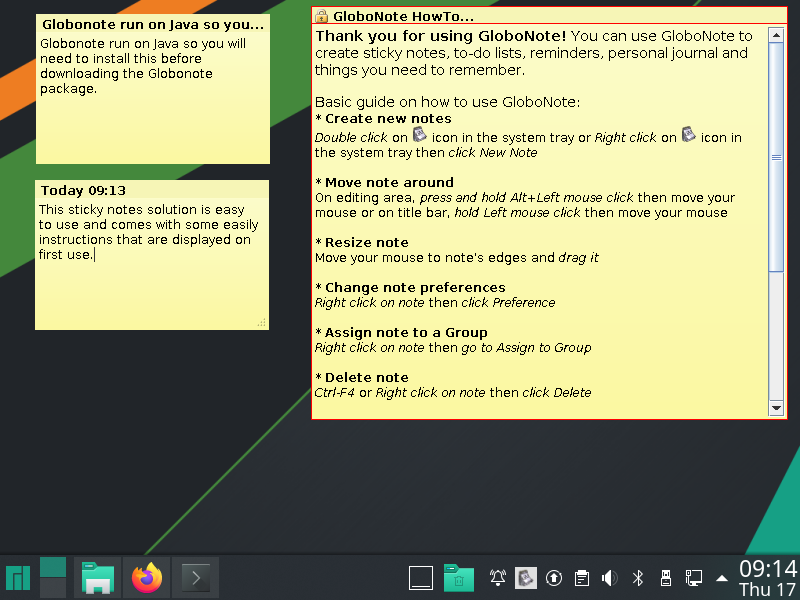Click the lock icon on GloboNote HowTo note
This screenshot has height=600, width=800.
(x=323, y=16)
